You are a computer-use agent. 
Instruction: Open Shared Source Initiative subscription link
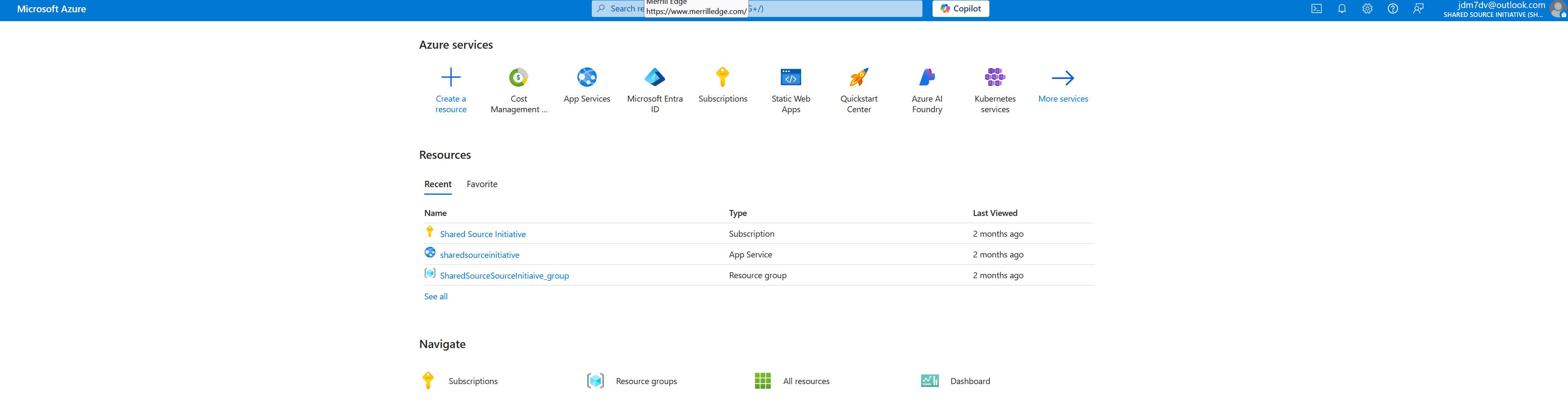[483, 234]
